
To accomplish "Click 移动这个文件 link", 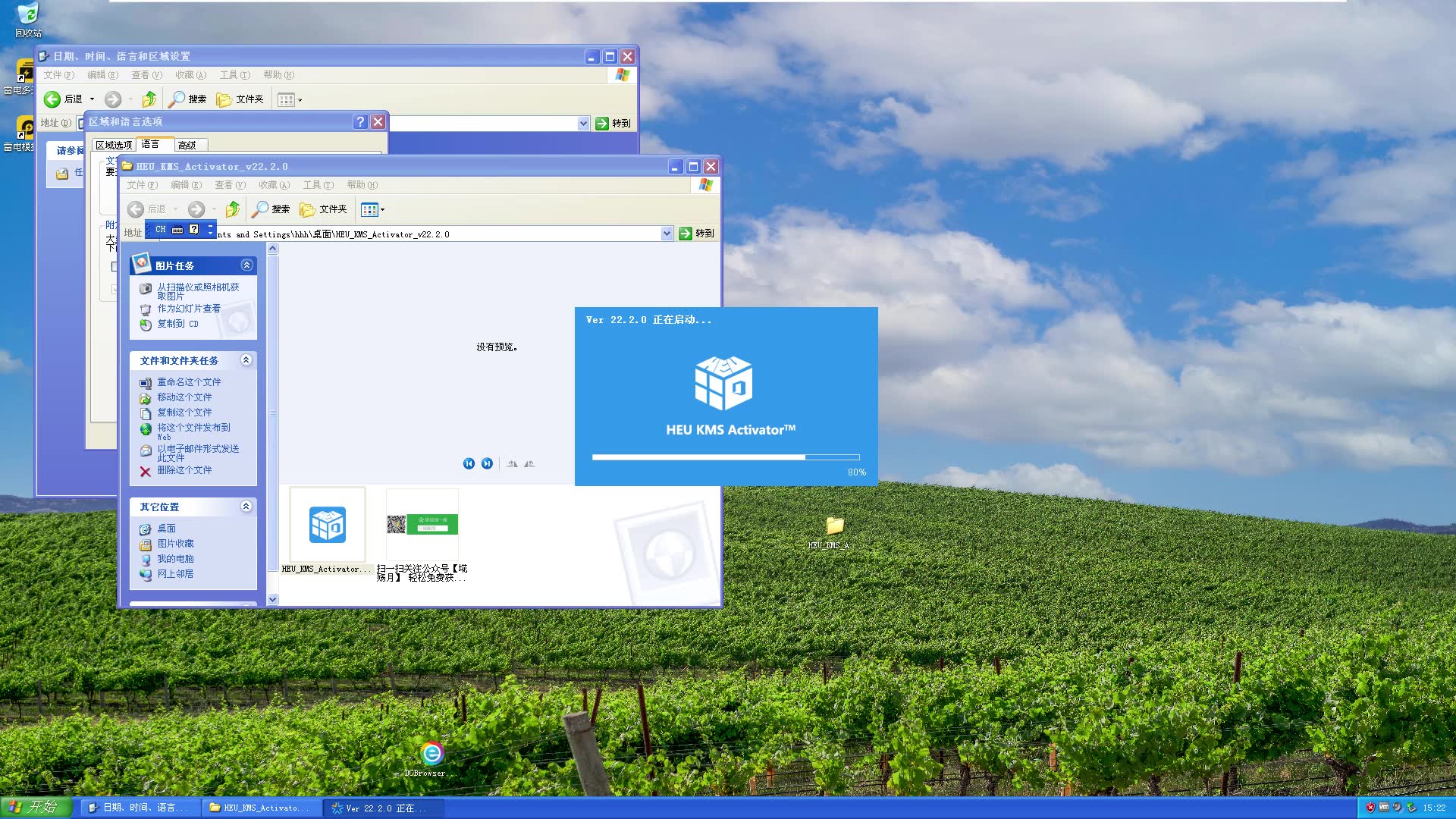I will (x=184, y=397).
